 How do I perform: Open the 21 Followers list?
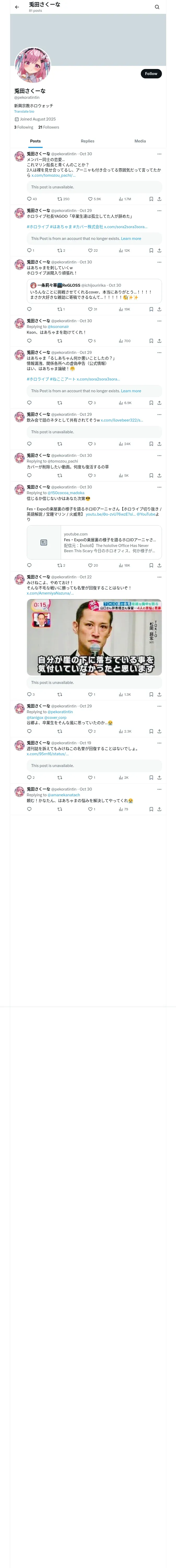click(x=48, y=127)
